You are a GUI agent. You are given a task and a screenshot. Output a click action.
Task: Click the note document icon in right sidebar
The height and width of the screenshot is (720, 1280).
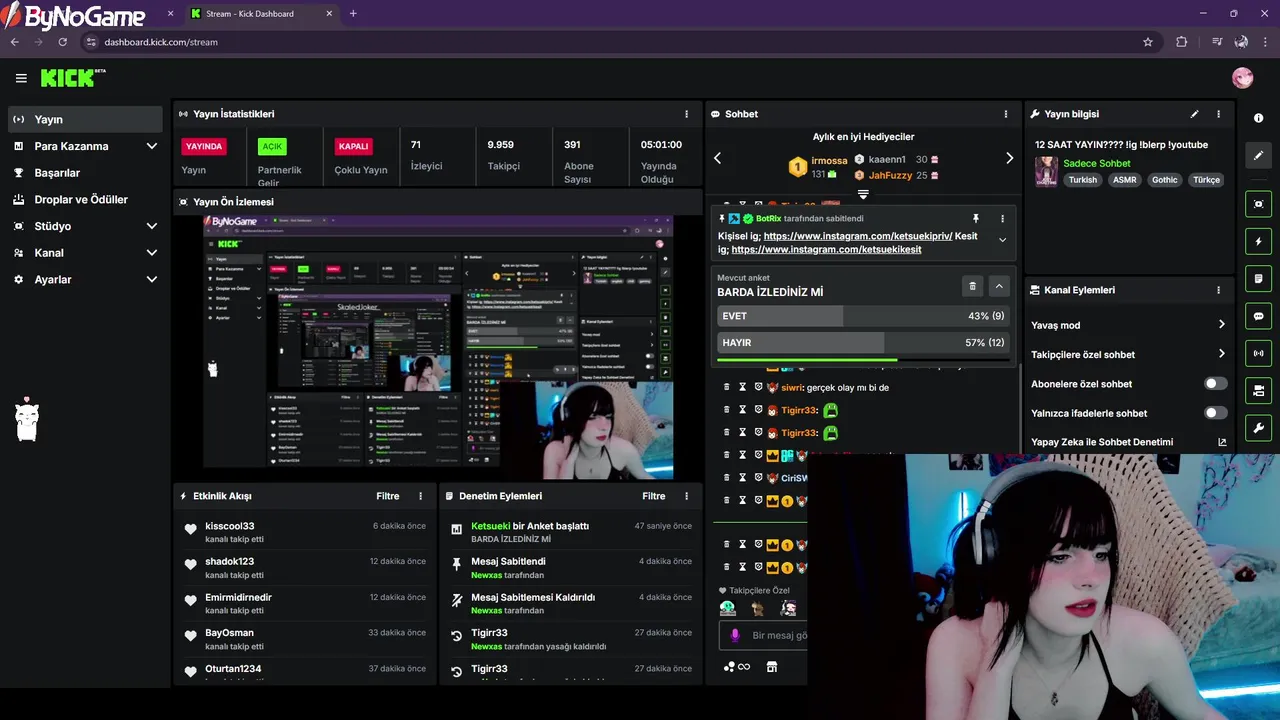click(1258, 278)
